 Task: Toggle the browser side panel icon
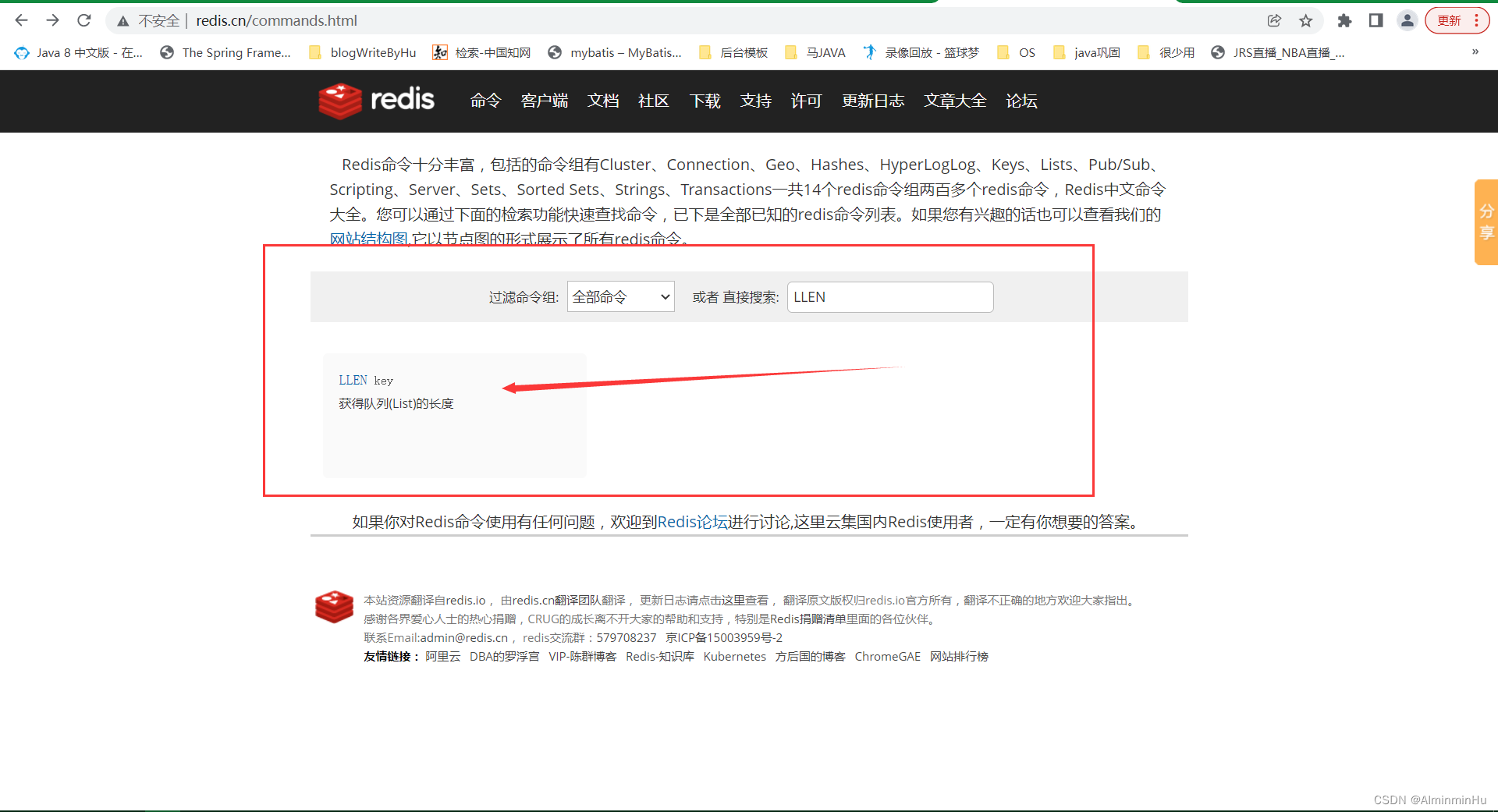coord(1376,20)
